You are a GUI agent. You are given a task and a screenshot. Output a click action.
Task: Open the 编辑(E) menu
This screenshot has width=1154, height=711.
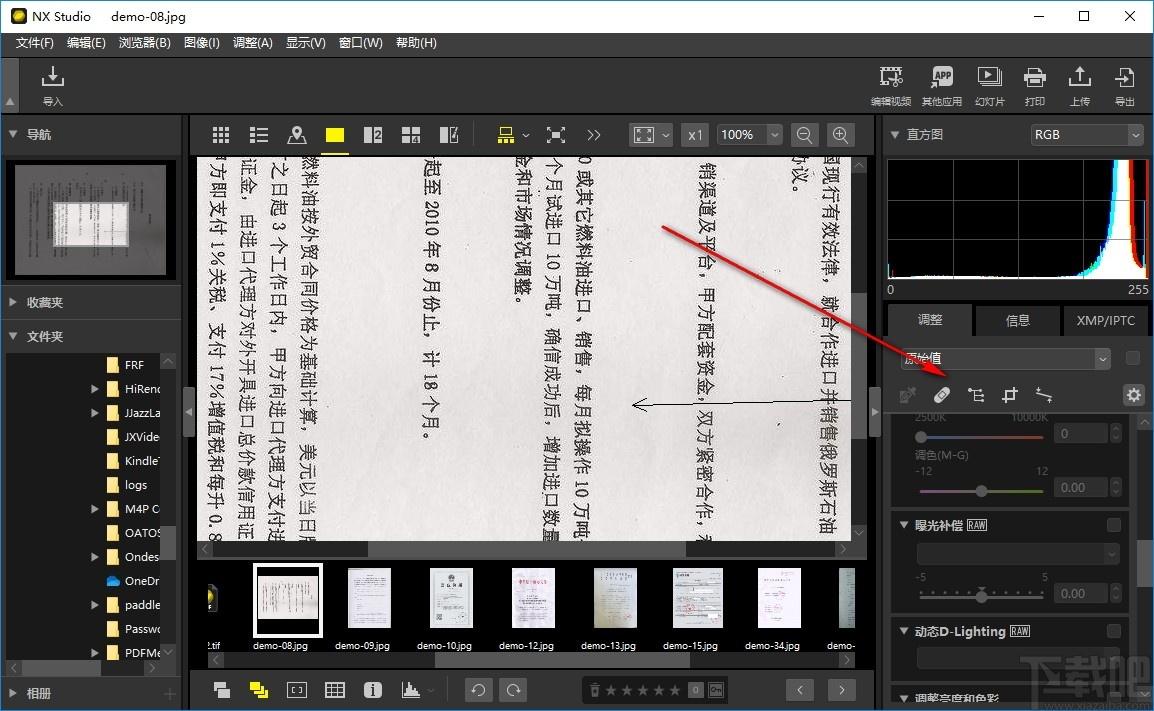(x=86, y=43)
